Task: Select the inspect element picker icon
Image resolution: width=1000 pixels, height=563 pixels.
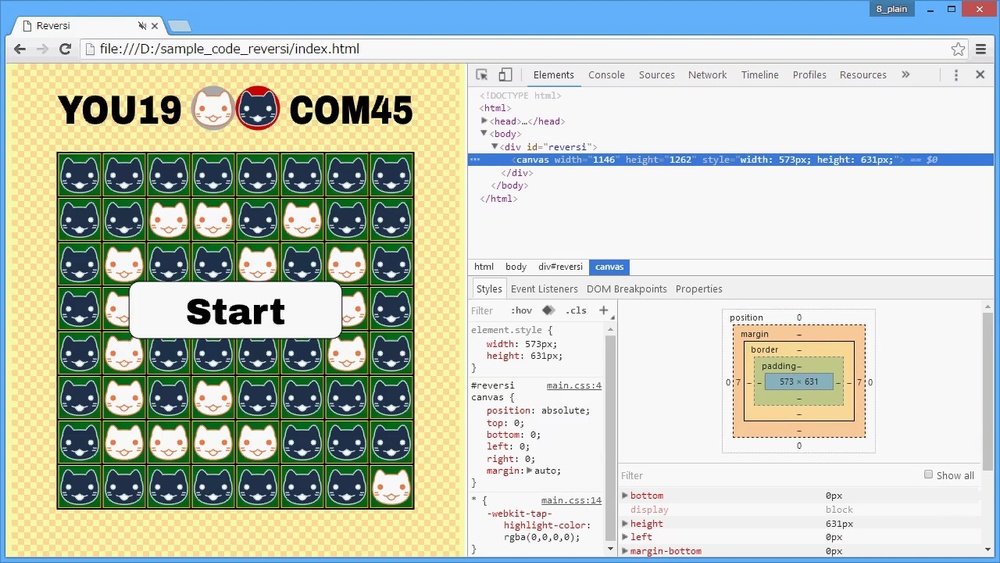Action: point(482,75)
